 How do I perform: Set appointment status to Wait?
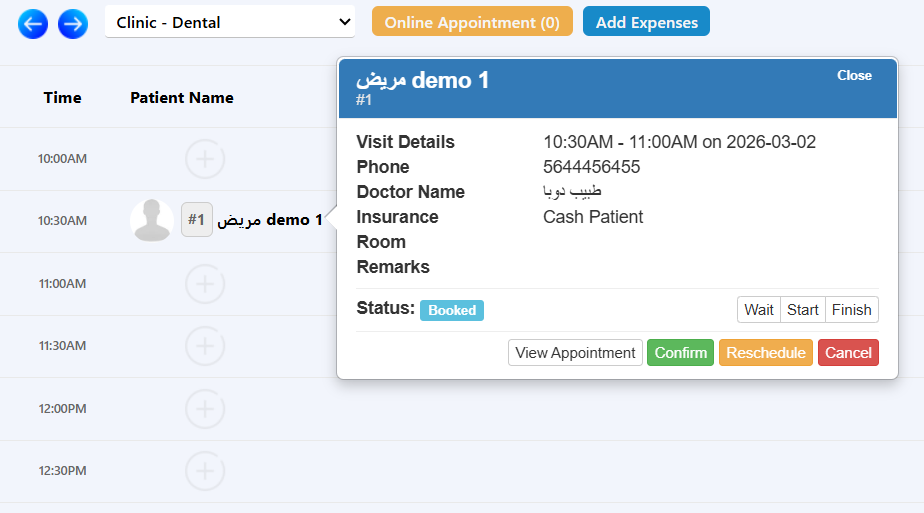tap(759, 310)
